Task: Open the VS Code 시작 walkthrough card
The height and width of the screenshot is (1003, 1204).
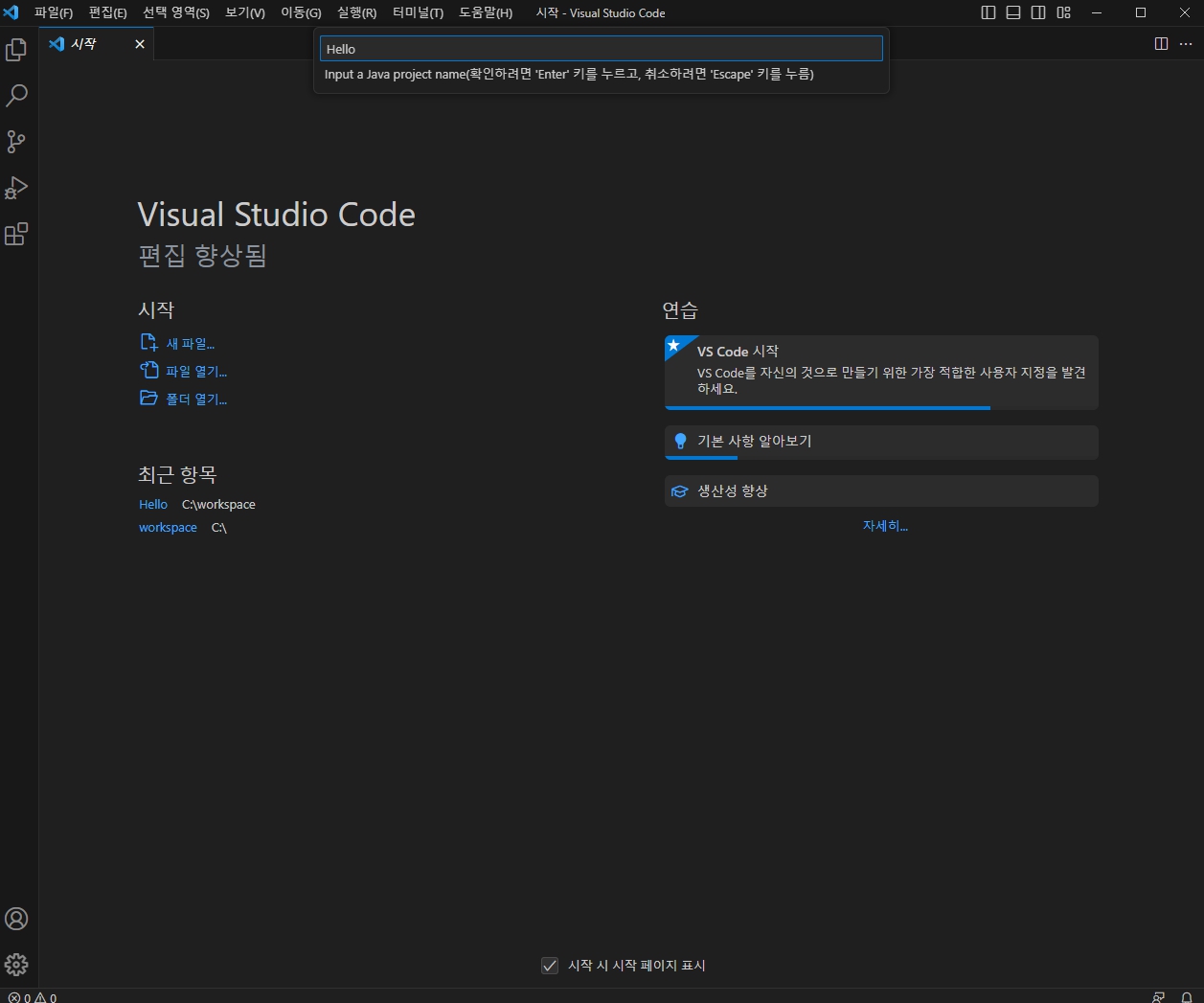Action: (x=881, y=372)
